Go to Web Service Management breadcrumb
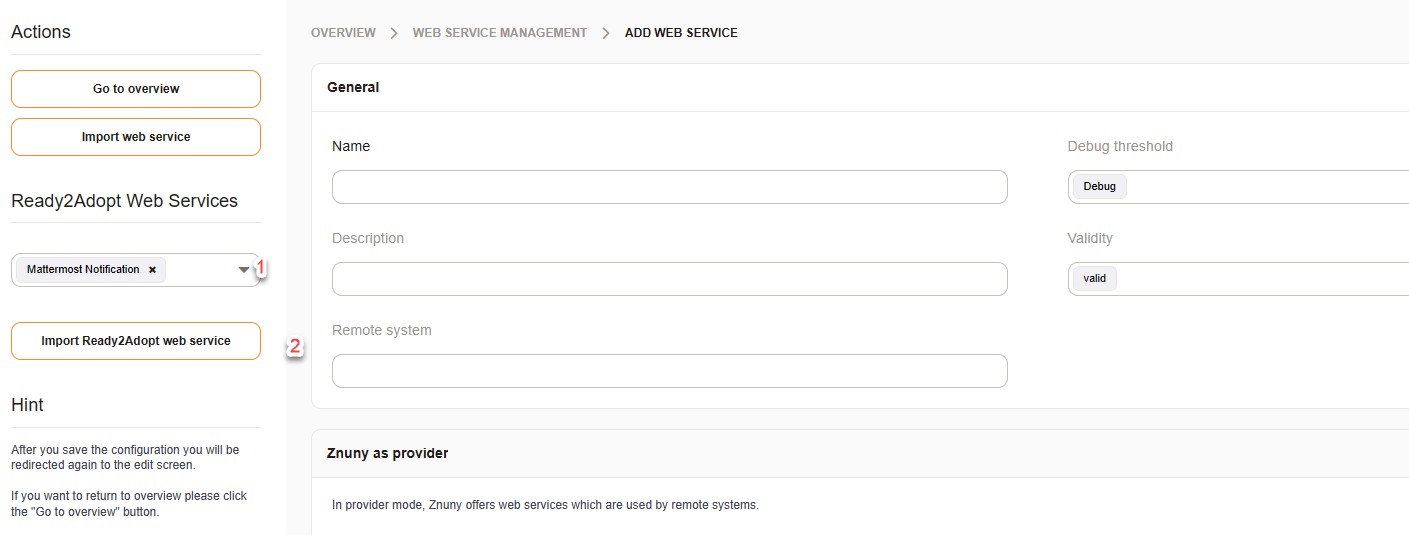1409x535 pixels. [500, 33]
